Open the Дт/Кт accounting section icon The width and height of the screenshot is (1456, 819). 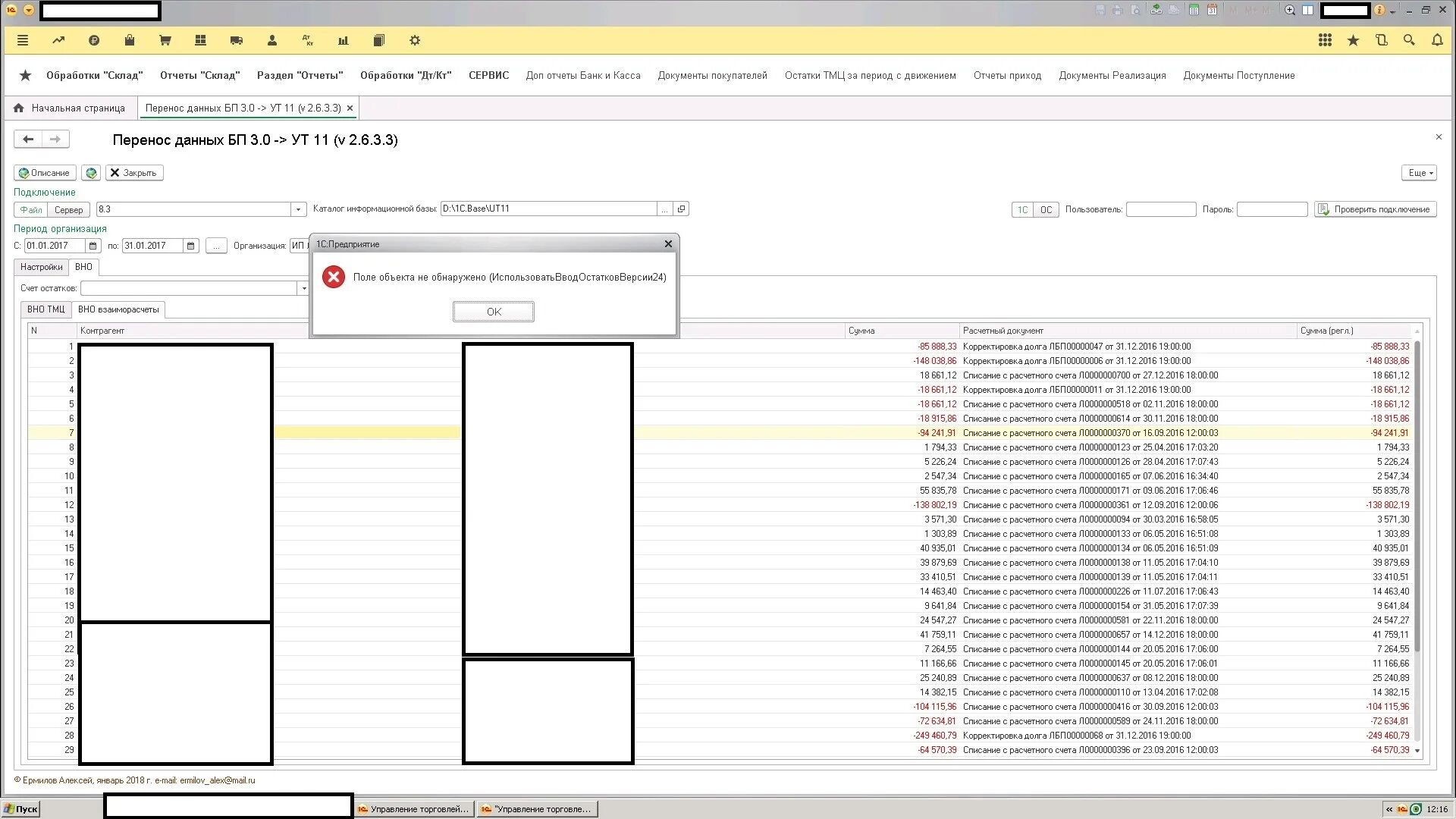pyautogui.click(x=307, y=41)
